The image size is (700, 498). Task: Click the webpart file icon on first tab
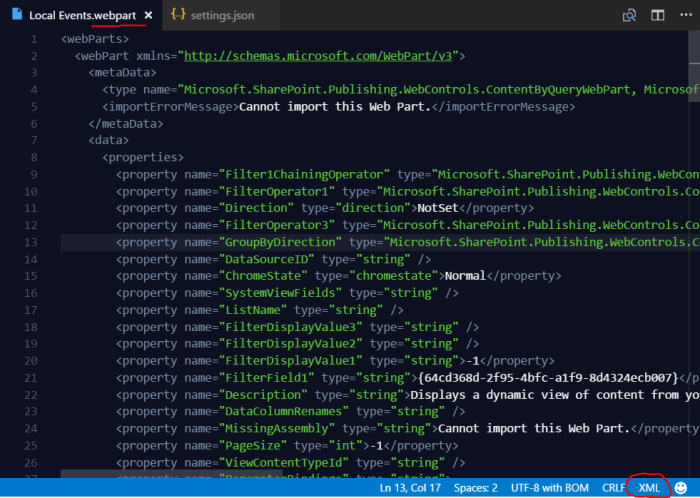click(x=17, y=16)
